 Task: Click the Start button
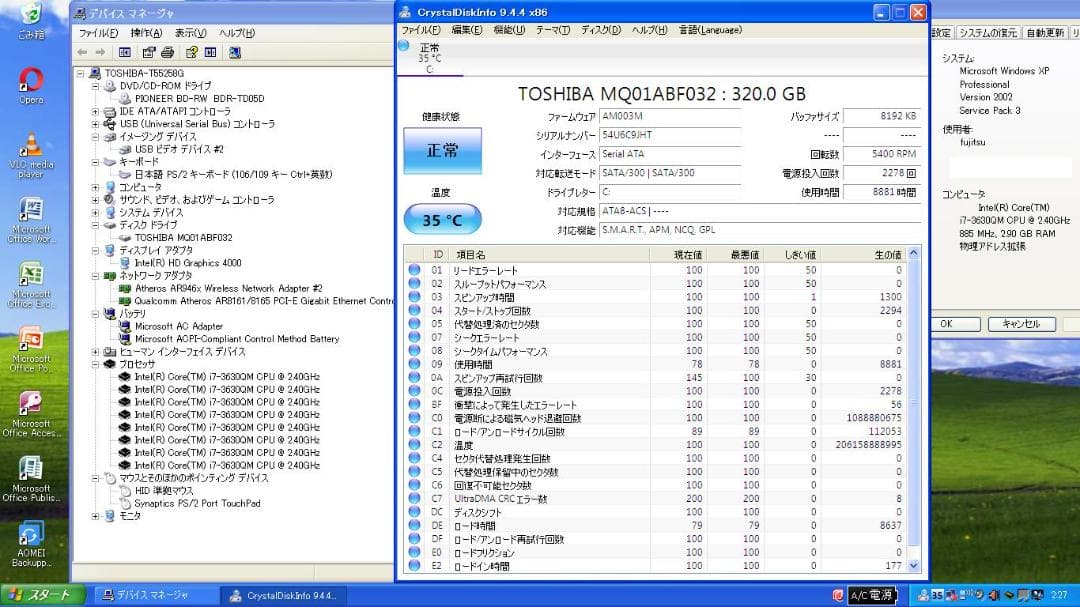point(43,595)
